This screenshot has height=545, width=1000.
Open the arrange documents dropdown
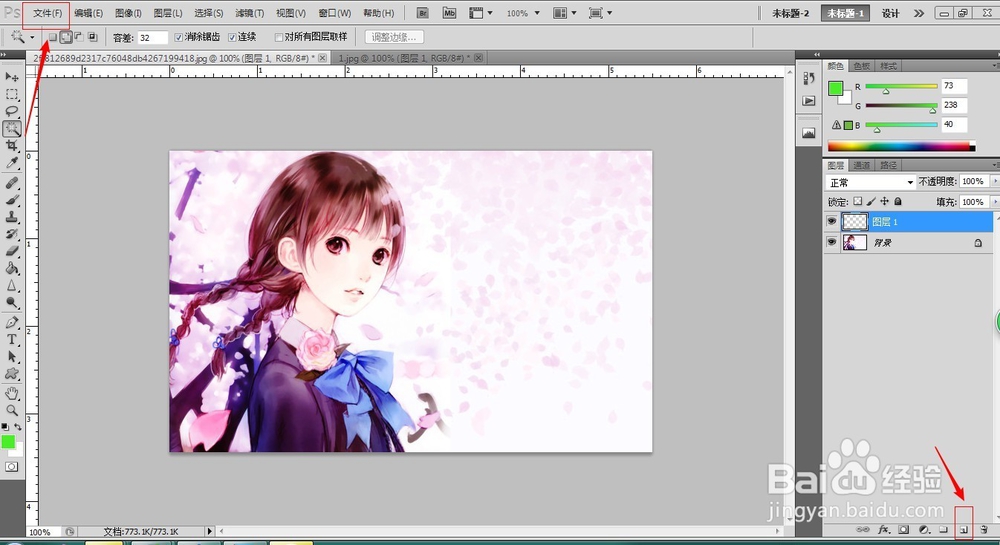[565, 13]
